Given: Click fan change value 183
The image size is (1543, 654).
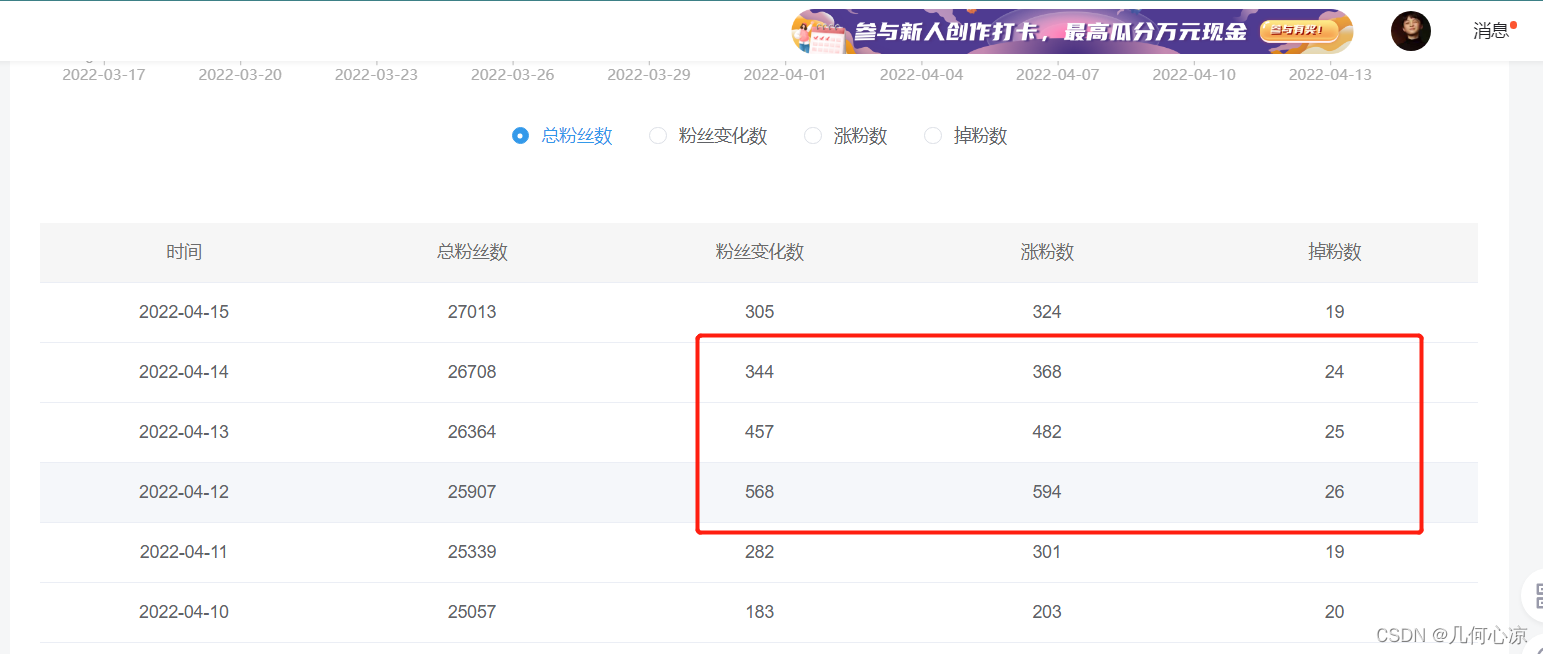Looking at the screenshot, I should 760,612.
